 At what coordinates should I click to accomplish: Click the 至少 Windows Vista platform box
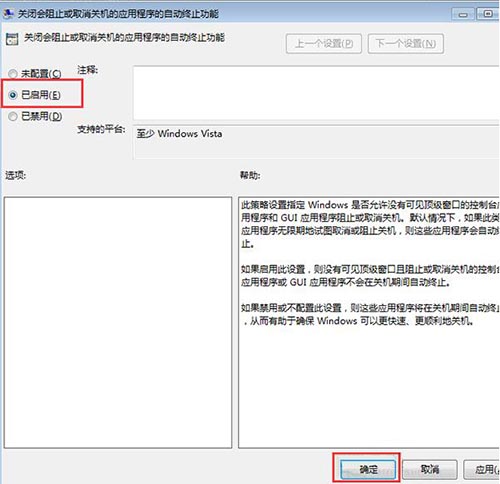point(316,142)
